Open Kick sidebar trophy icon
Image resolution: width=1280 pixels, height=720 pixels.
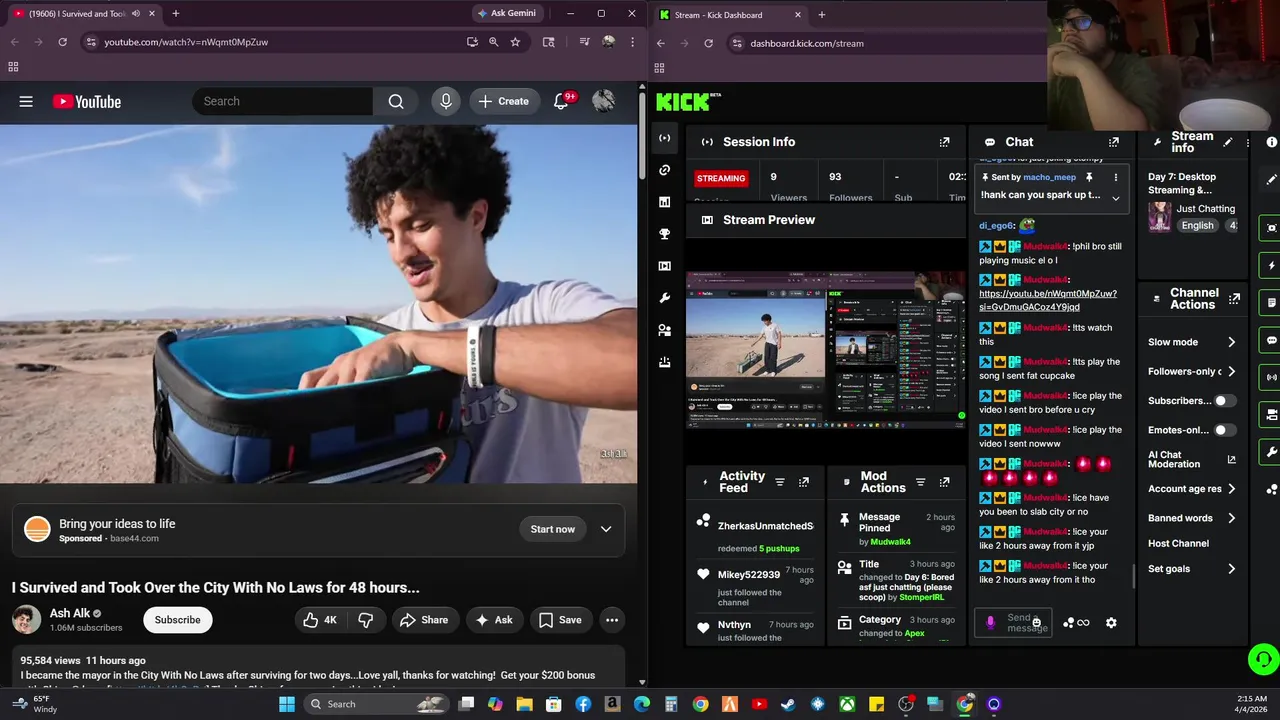(664, 234)
